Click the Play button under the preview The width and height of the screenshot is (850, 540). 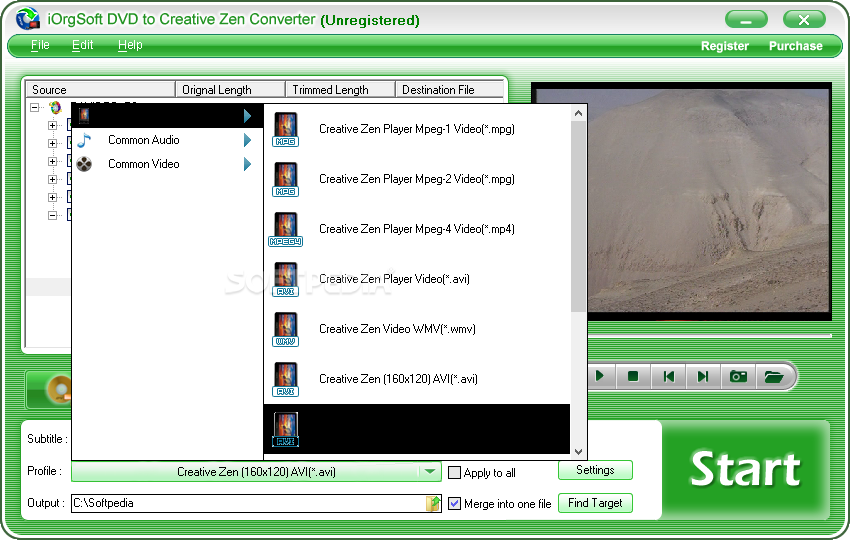point(600,376)
